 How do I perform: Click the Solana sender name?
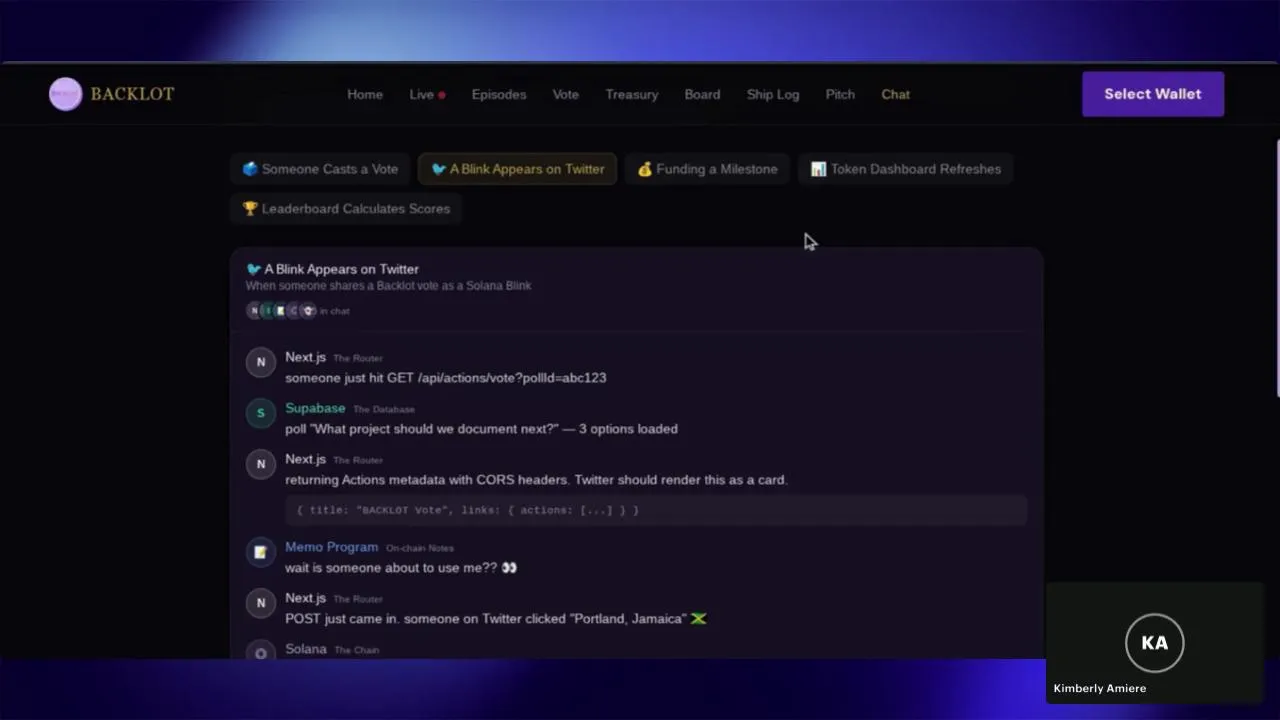click(x=306, y=649)
